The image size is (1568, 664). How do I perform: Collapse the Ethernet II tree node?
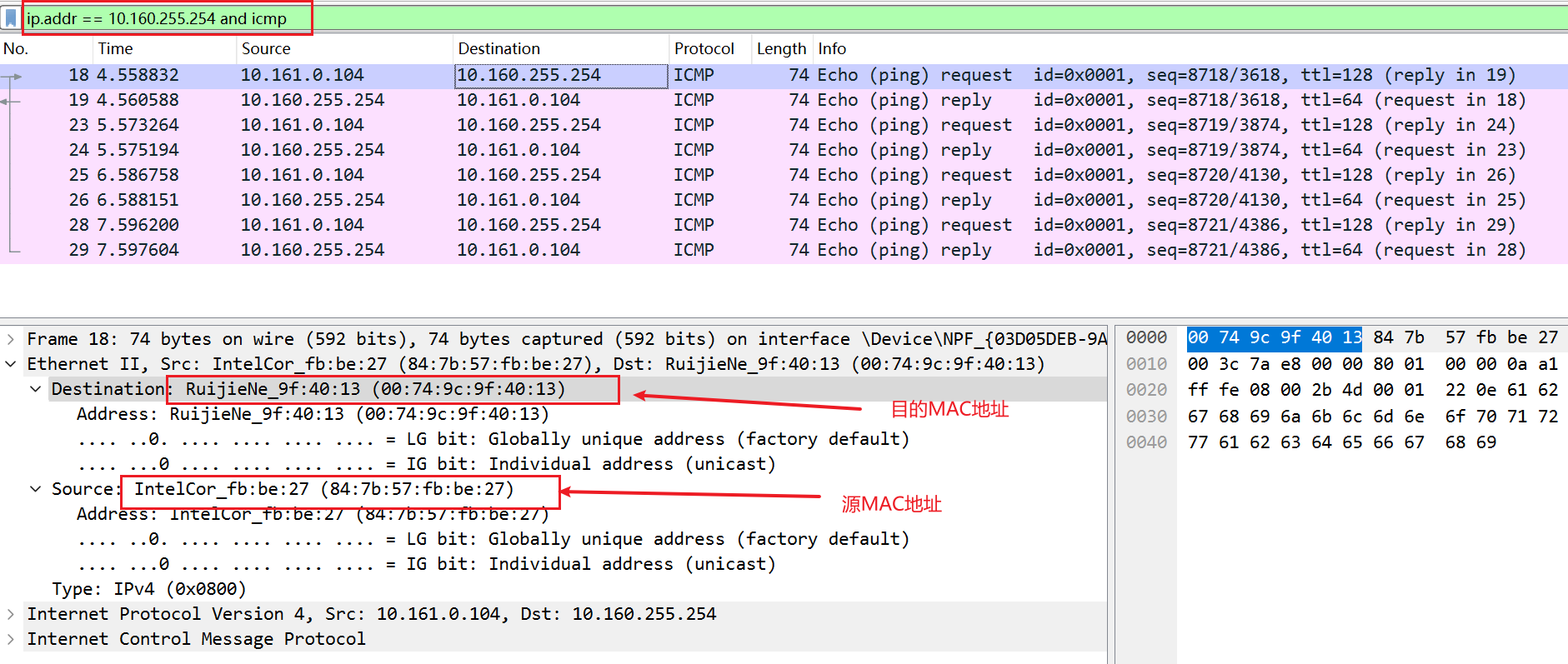click(x=11, y=364)
